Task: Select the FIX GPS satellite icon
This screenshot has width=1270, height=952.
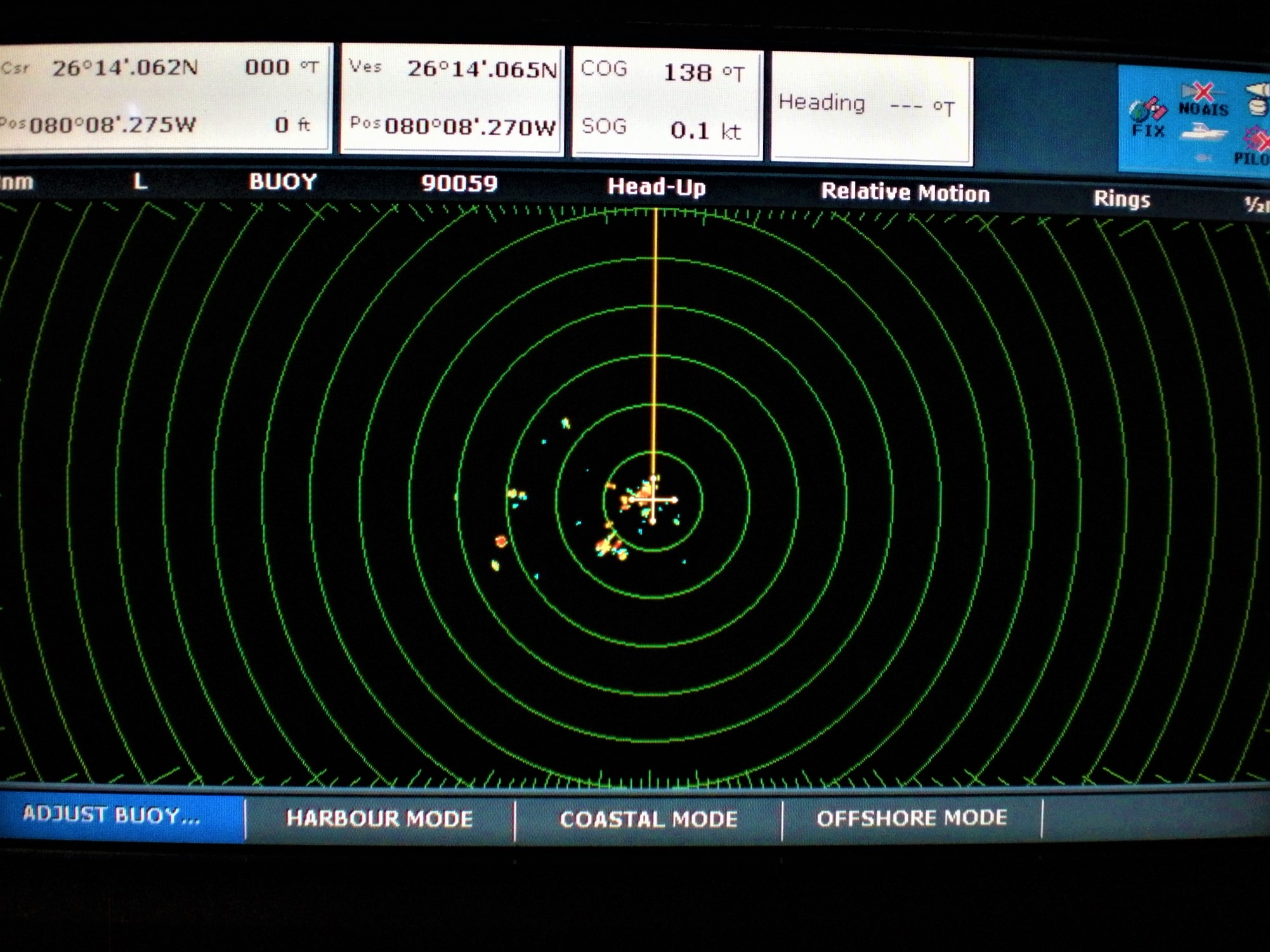Action: click(x=1147, y=109)
